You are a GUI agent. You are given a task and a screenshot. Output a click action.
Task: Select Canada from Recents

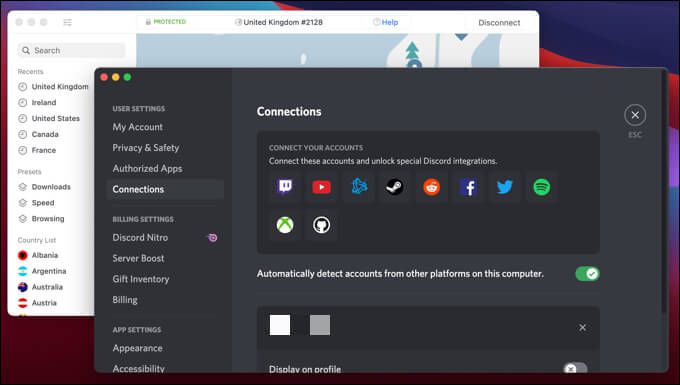pos(45,134)
